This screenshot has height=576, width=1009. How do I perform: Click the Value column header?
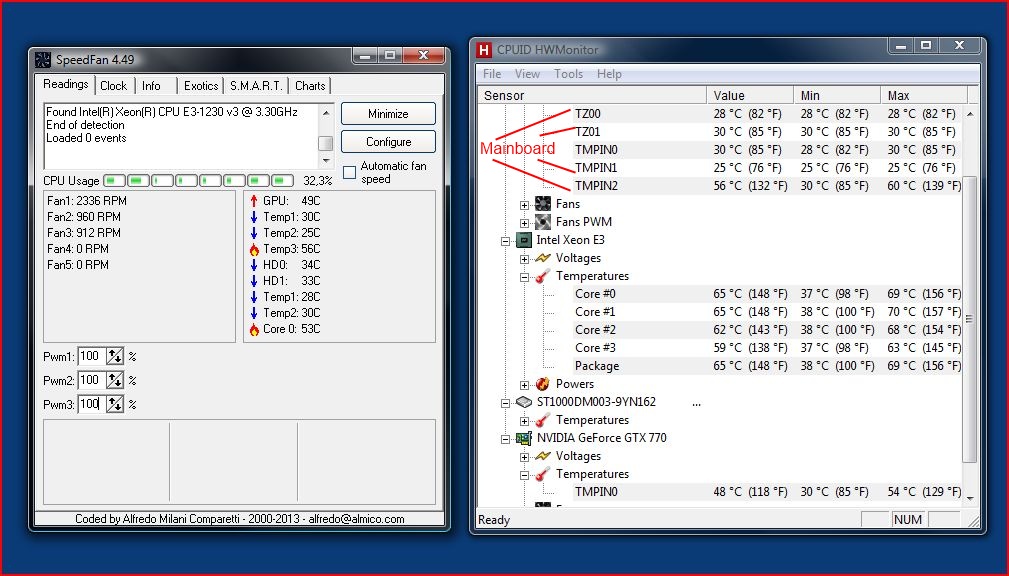[750, 95]
